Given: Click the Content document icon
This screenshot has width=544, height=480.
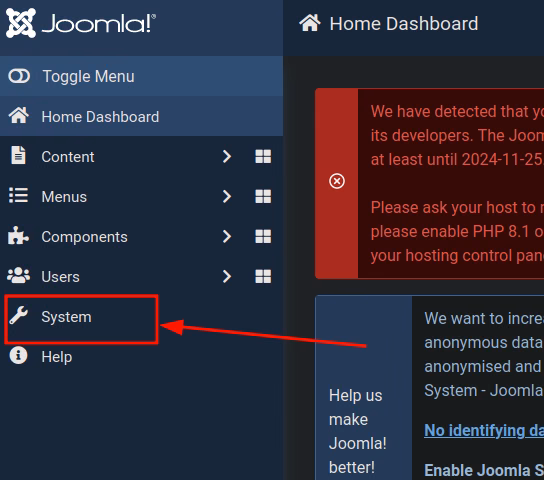Looking at the screenshot, I should tap(18, 155).
